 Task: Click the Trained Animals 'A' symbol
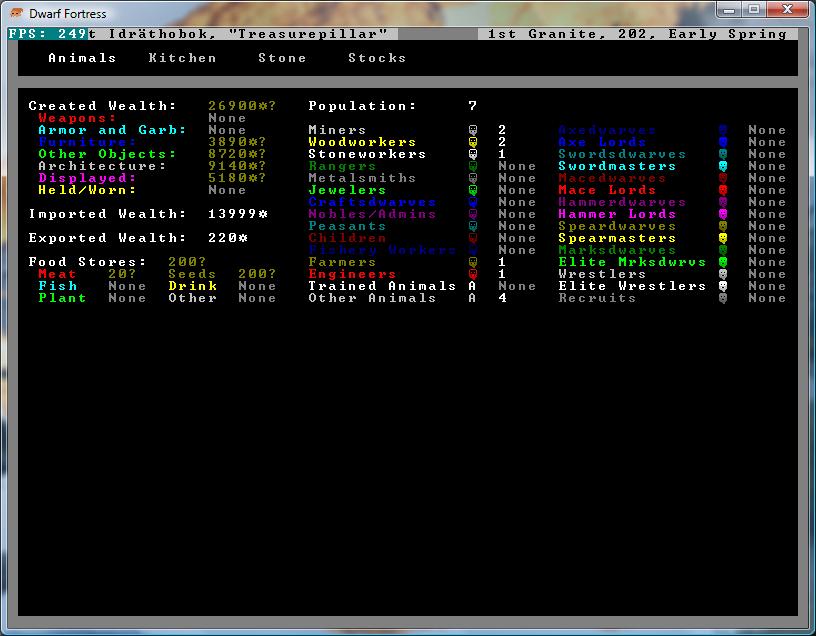click(x=472, y=286)
